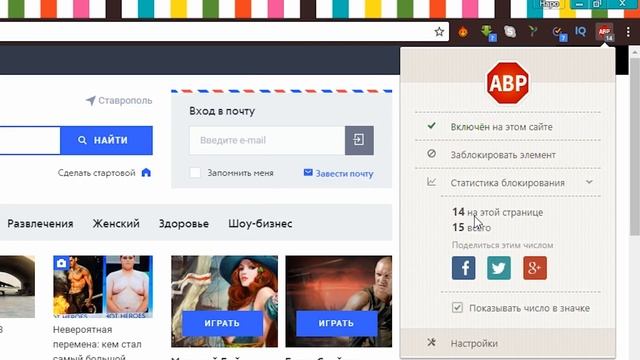Open Настройки in ABP popup

tap(508, 343)
